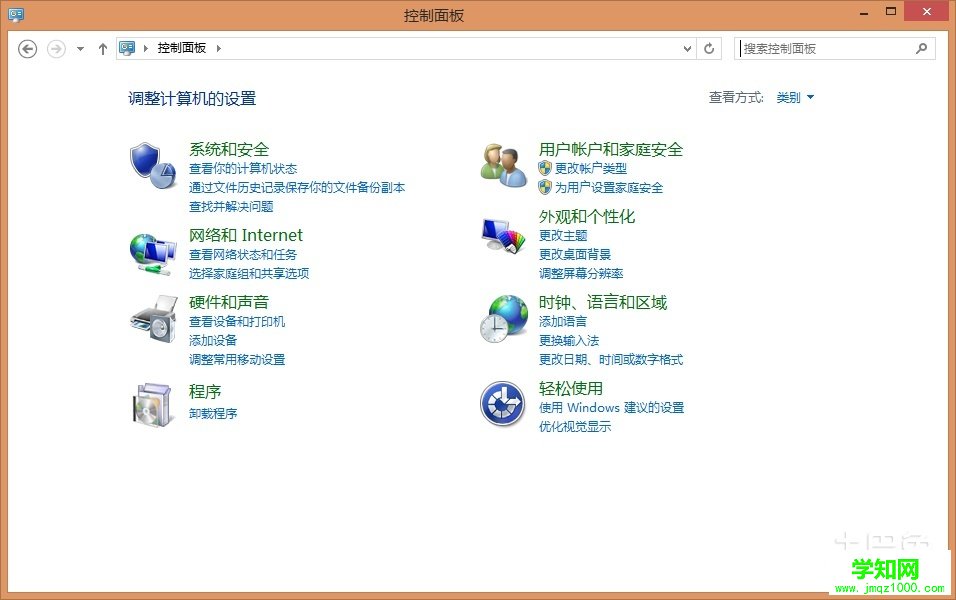Click the 更换输入法 link

click(569, 340)
